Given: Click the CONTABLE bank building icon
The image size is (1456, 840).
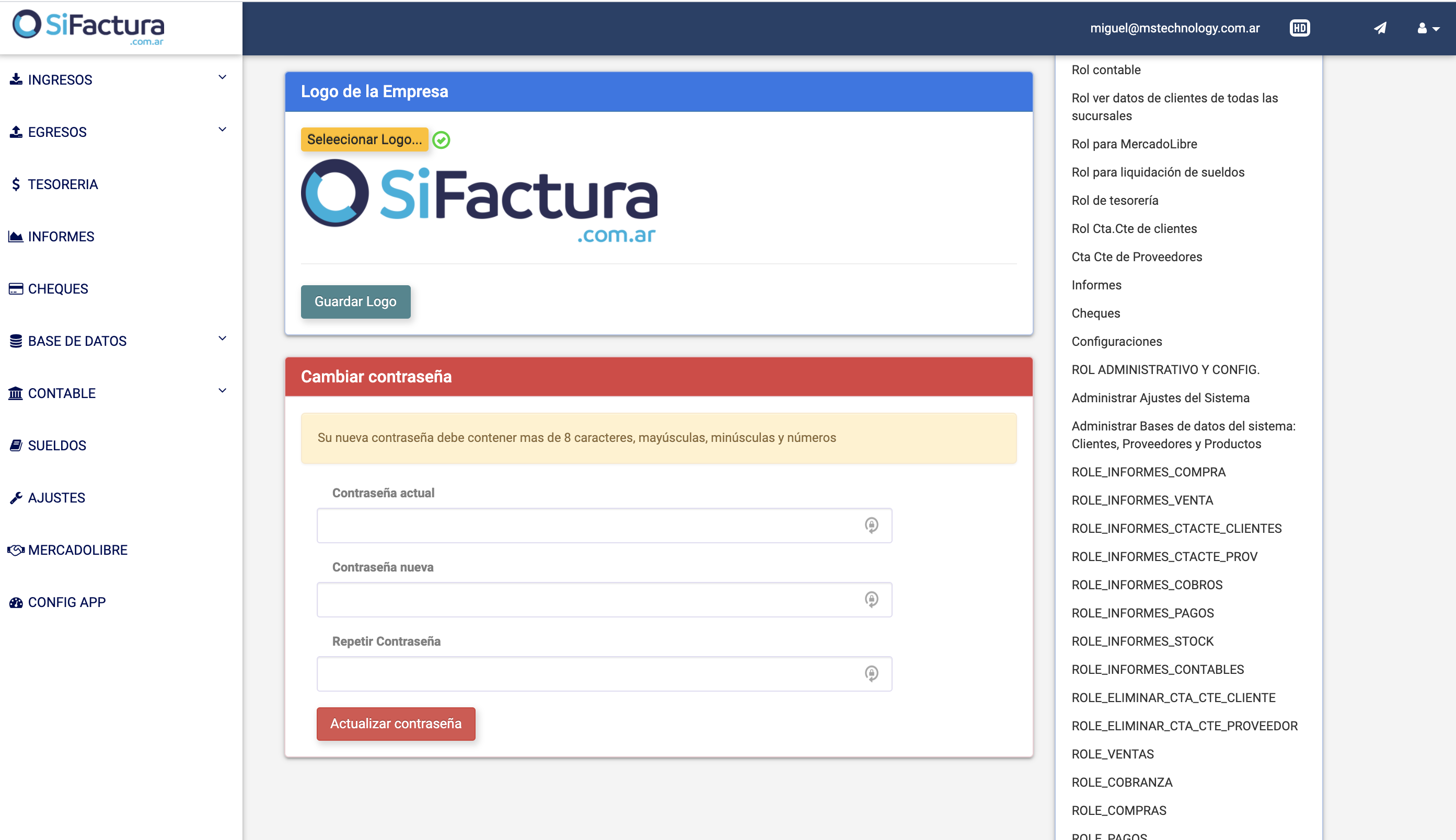Looking at the screenshot, I should pyautogui.click(x=16, y=393).
